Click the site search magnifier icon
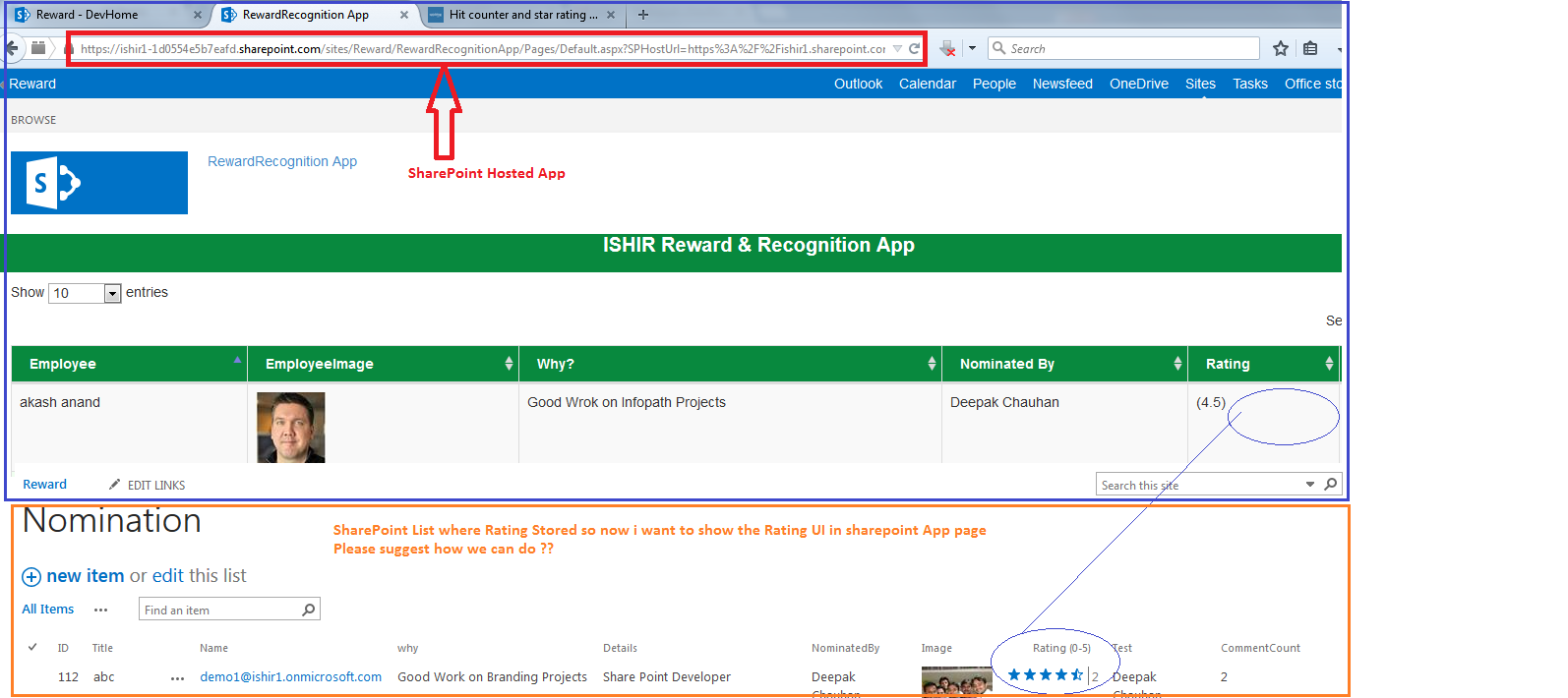 pyautogui.click(x=1330, y=484)
